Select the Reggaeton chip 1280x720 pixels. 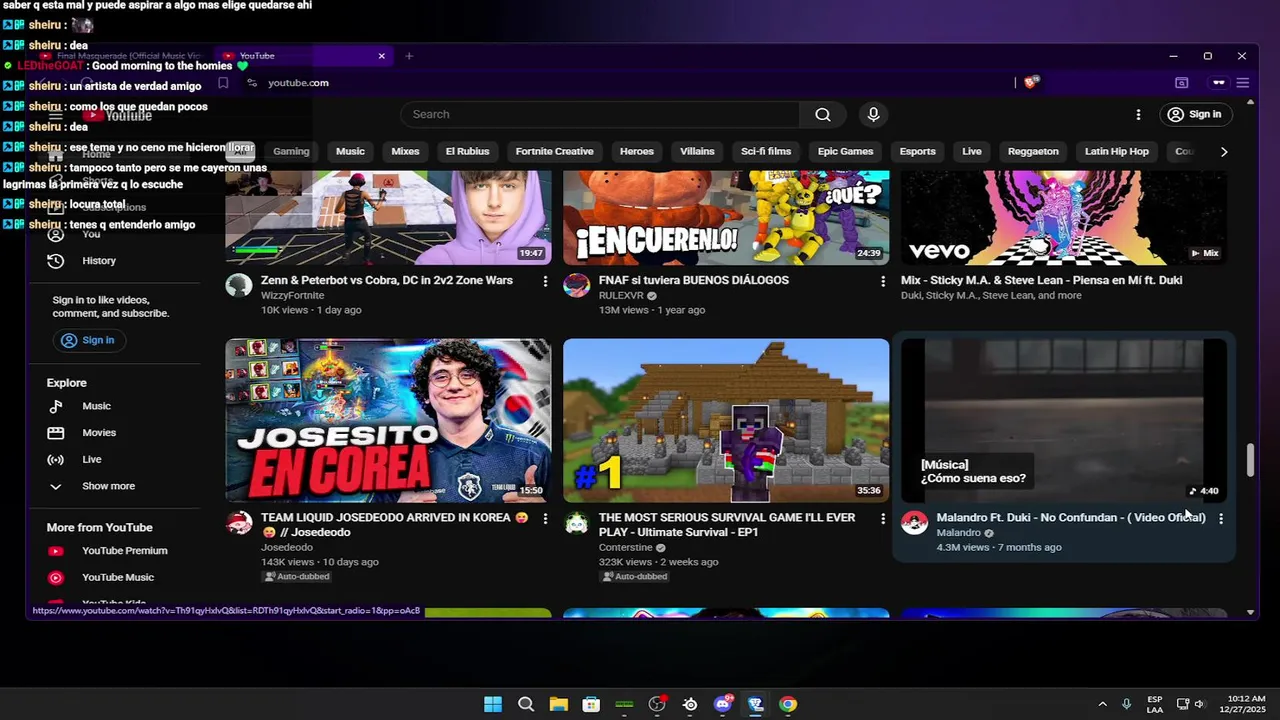pyautogui.click(x=1033, y=152)
